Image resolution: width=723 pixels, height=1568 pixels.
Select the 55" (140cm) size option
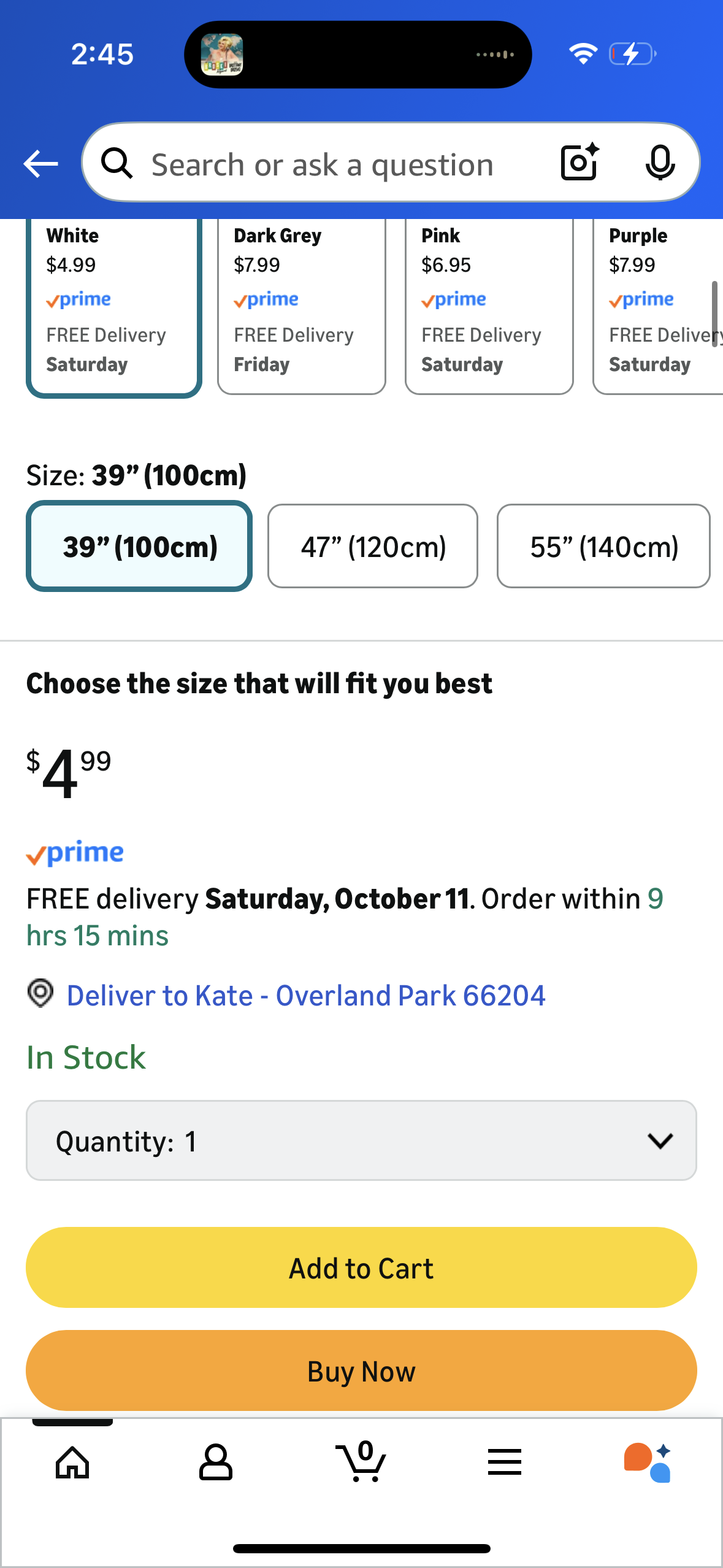click(x=603, y=546)
